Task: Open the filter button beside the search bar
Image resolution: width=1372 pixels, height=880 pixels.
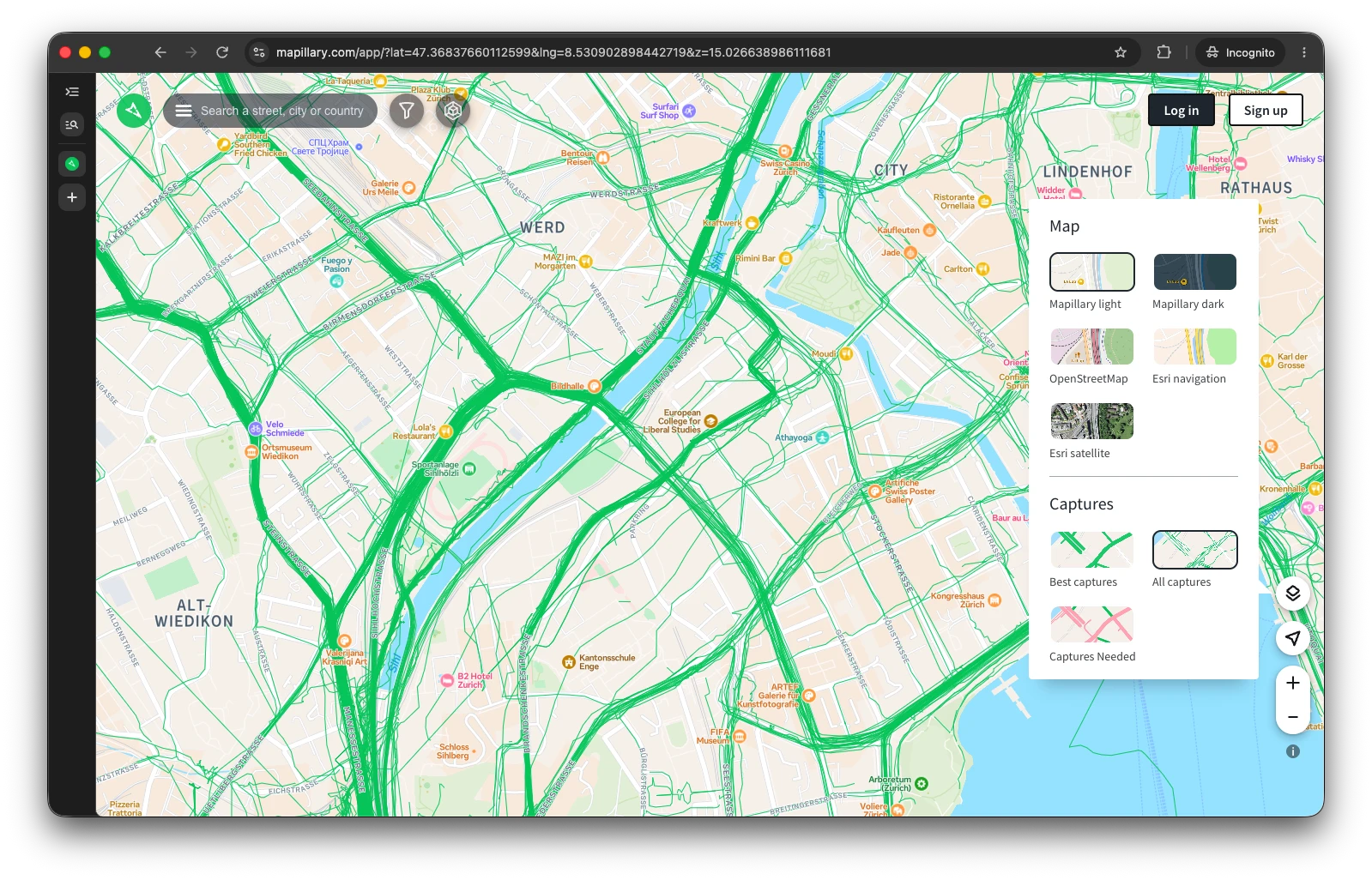Action: click(407, 111)
